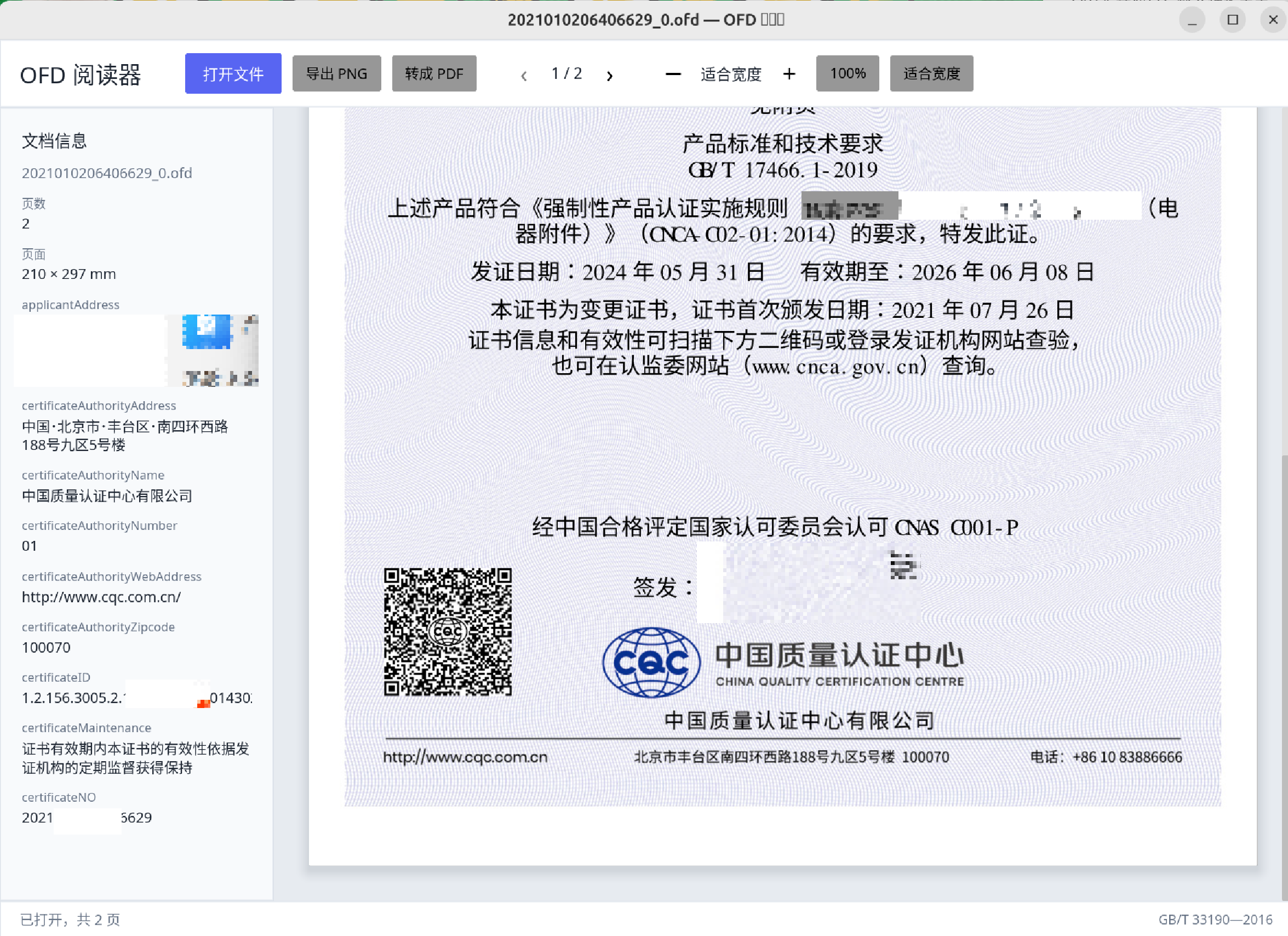The height and width of the screenshot is (936, 1288).
Task: Zoom out with the minus icon
Action: 673,74
